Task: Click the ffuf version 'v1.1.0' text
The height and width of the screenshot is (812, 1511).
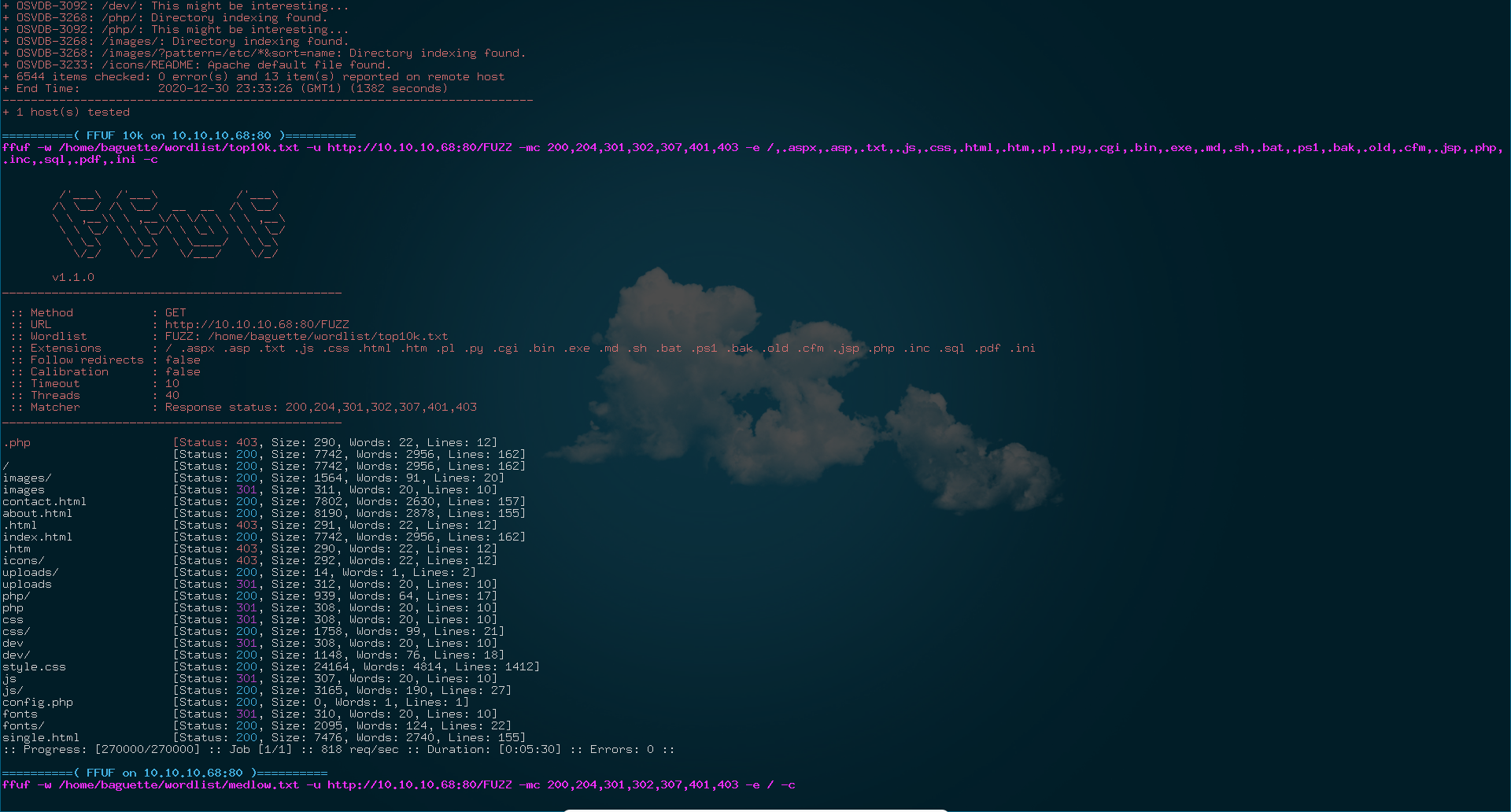Action: pos(73,278)
